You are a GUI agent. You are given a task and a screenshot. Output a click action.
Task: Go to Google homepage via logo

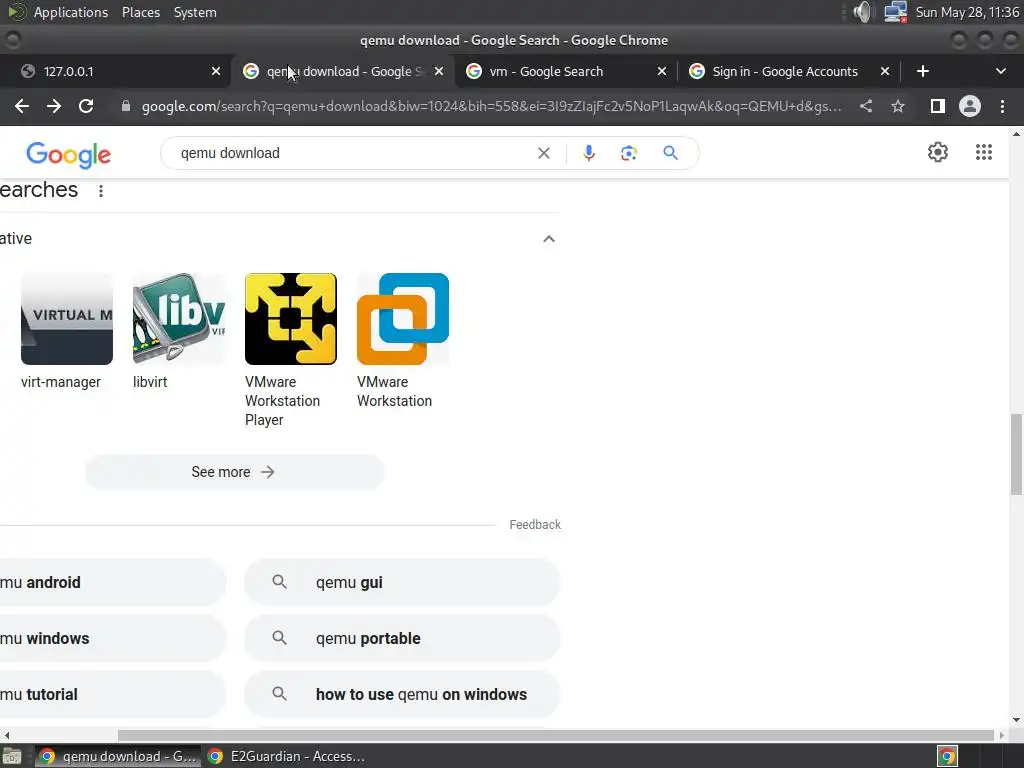coord(69,155)
